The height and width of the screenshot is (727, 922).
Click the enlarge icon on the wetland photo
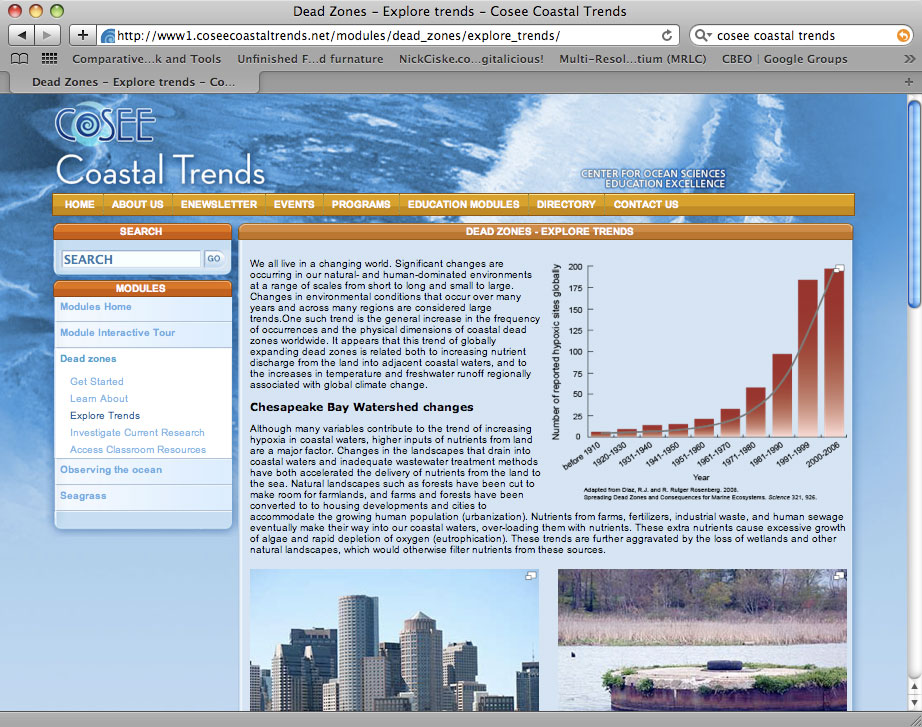click(x=840, y=575)
